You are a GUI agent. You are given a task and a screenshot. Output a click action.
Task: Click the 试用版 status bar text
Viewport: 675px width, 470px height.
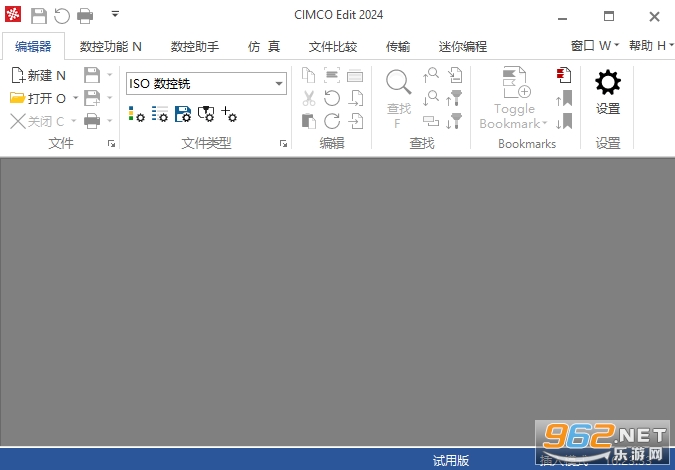[x=451, y=460]
